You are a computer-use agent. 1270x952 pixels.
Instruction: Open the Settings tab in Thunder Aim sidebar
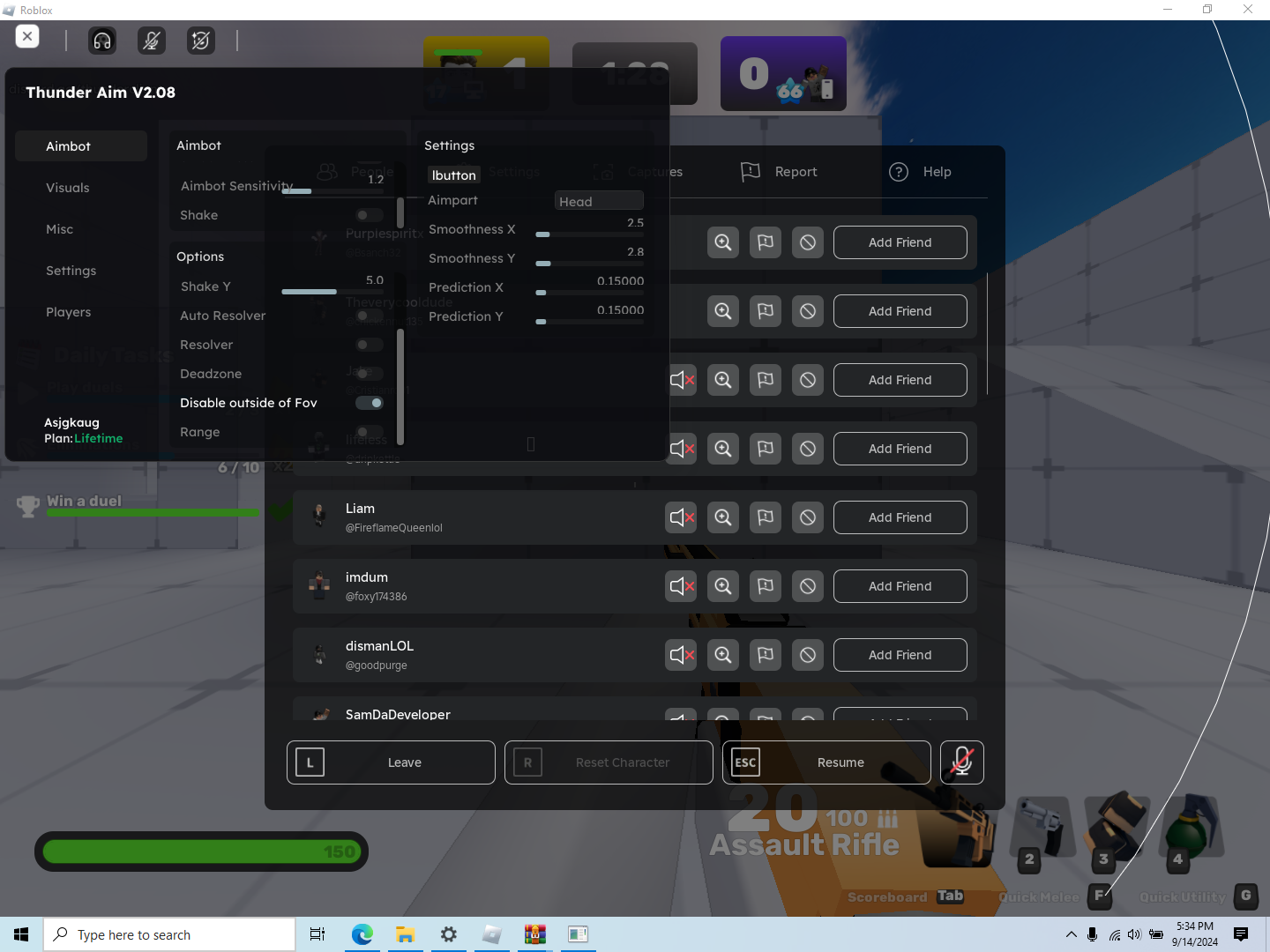[71, 271]
